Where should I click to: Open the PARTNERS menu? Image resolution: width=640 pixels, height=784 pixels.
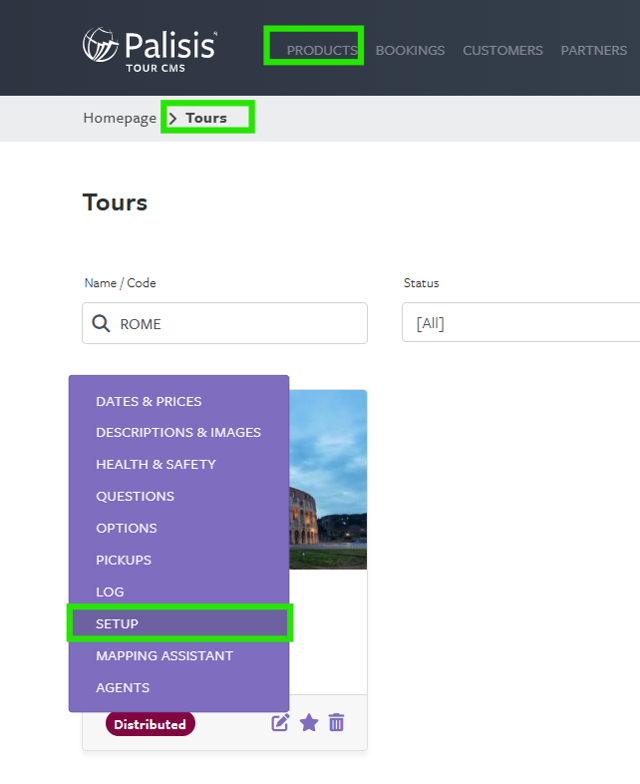click(594, 50)
